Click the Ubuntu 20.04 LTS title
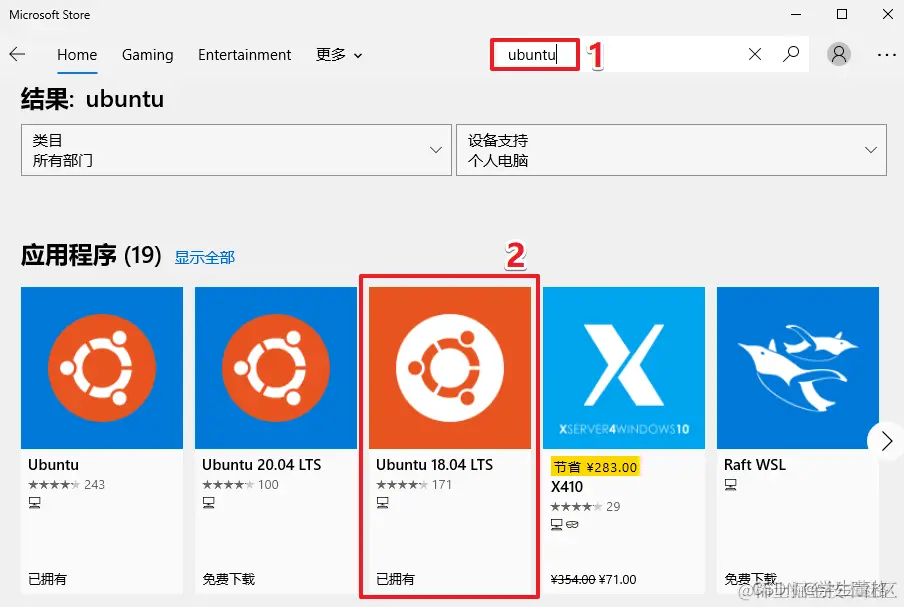Viewport: 904px width, 607px height. click(261, 465)
